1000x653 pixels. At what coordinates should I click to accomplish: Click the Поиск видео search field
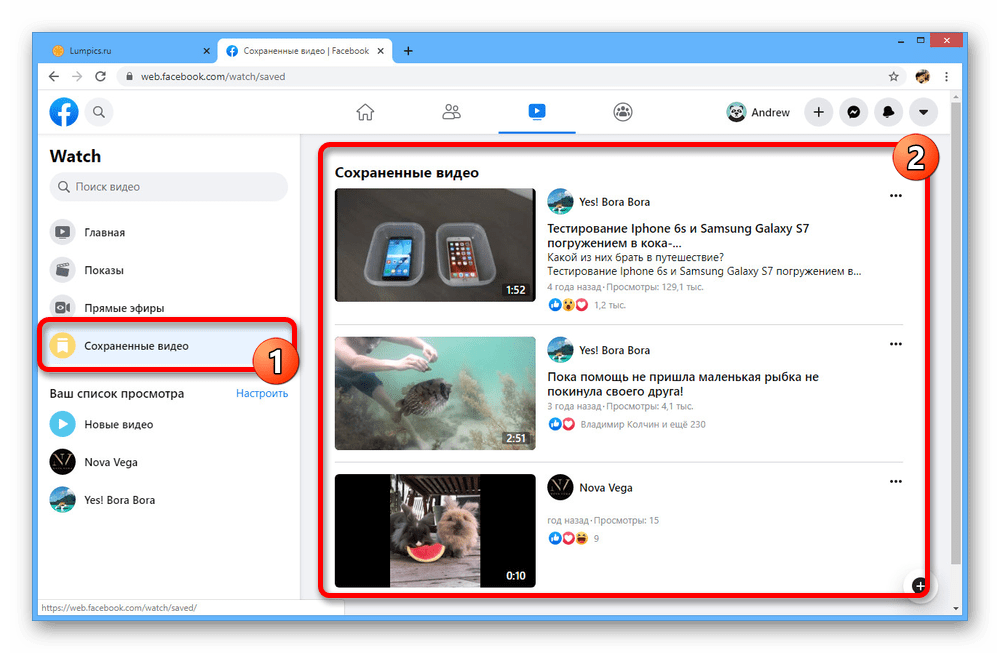point(169,187)
